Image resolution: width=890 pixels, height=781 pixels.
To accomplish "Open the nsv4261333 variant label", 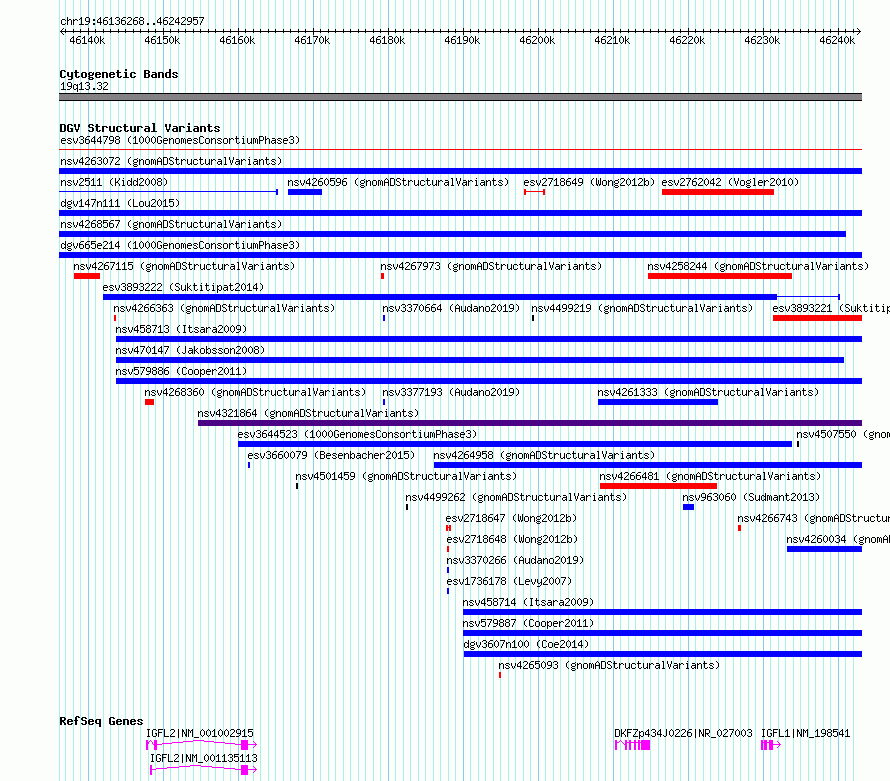I will click(x=708, y=392).
